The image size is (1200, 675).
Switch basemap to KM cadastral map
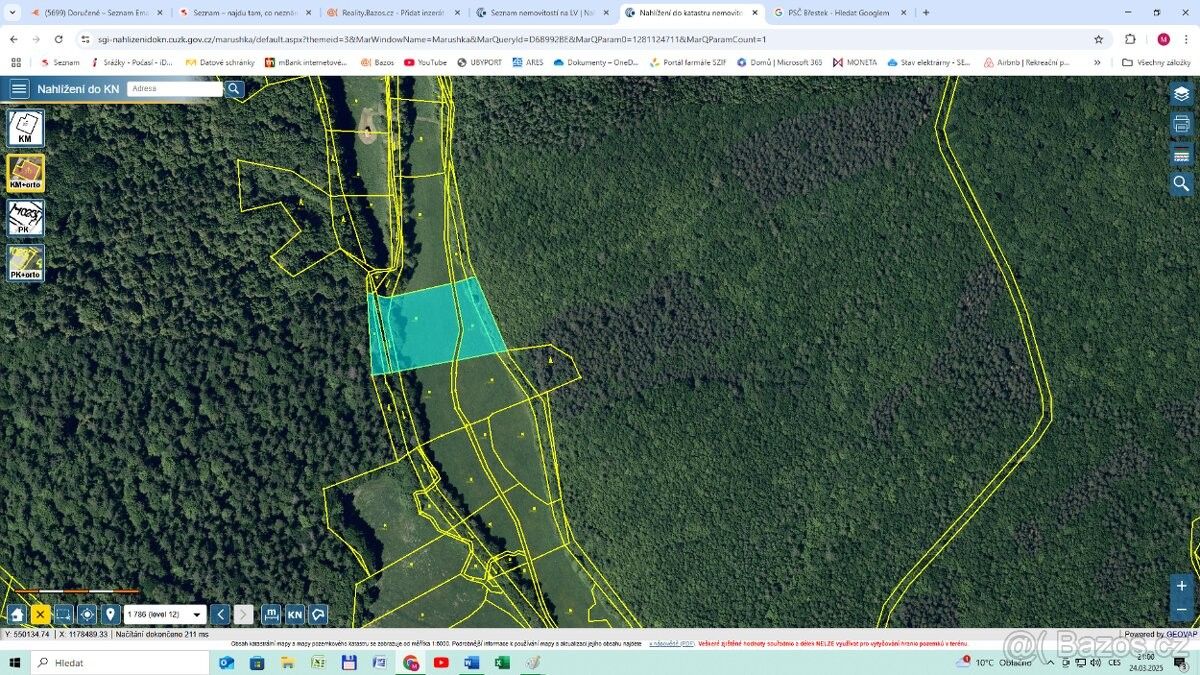coord(25,128)
